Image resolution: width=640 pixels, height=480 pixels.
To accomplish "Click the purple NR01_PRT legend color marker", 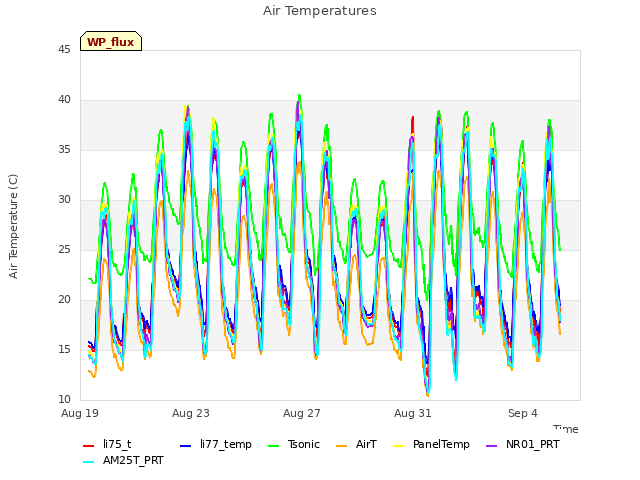I will click(x=491, y=445).
